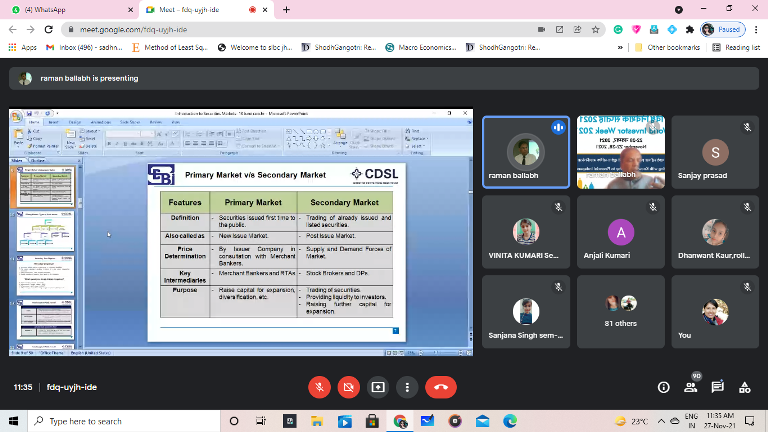Select Sanjay prasad participant tile
This screenshot has width=768, height=432.
click(x=715, y=152)
